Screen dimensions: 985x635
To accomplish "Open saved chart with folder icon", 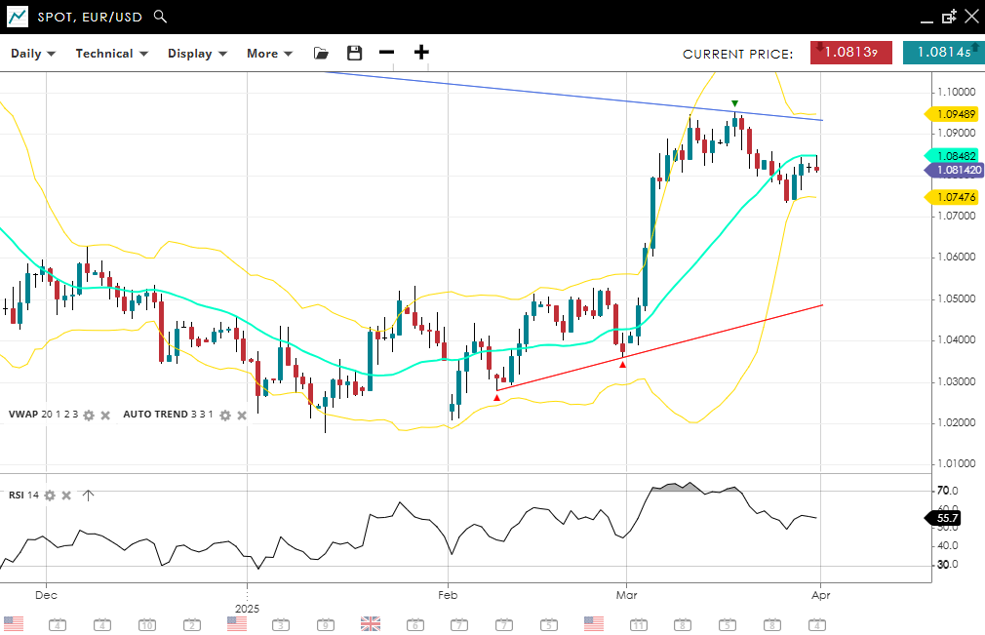I will pyautogui.click(x=320, y=53).
